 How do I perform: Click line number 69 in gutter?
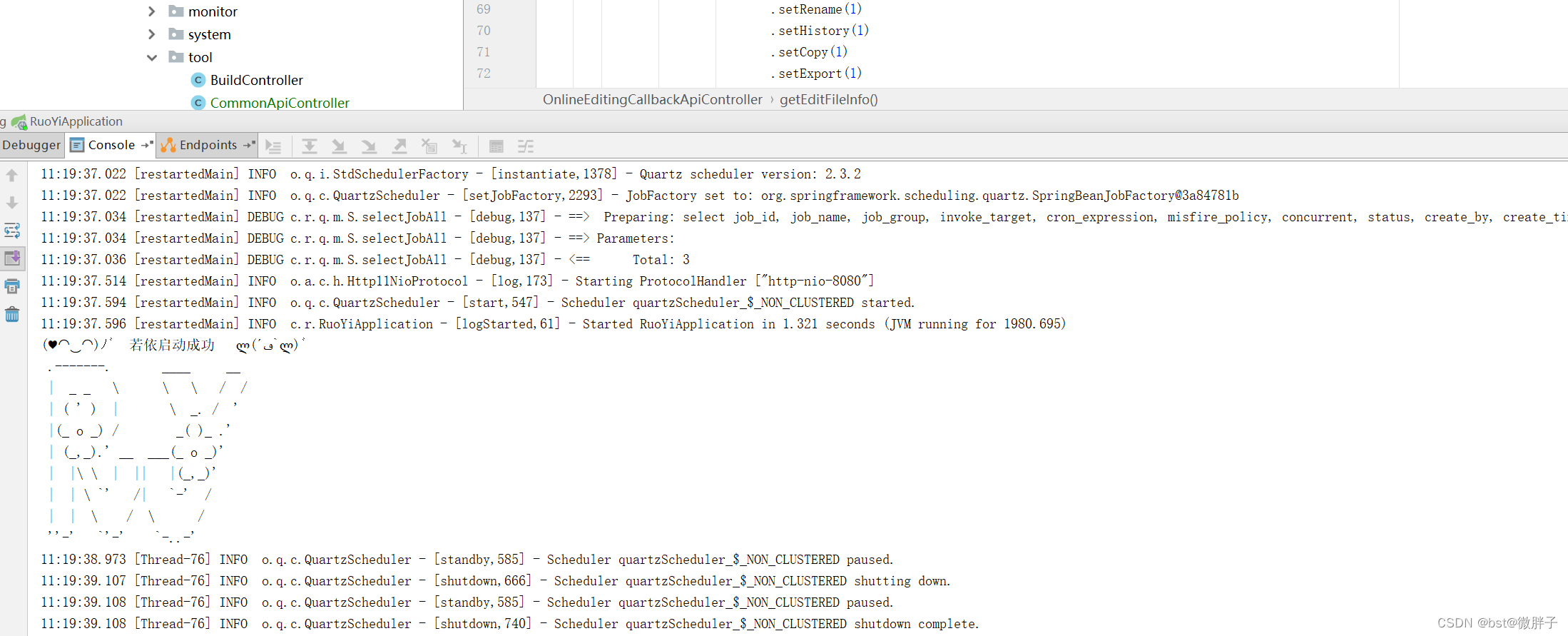point(484,9)
